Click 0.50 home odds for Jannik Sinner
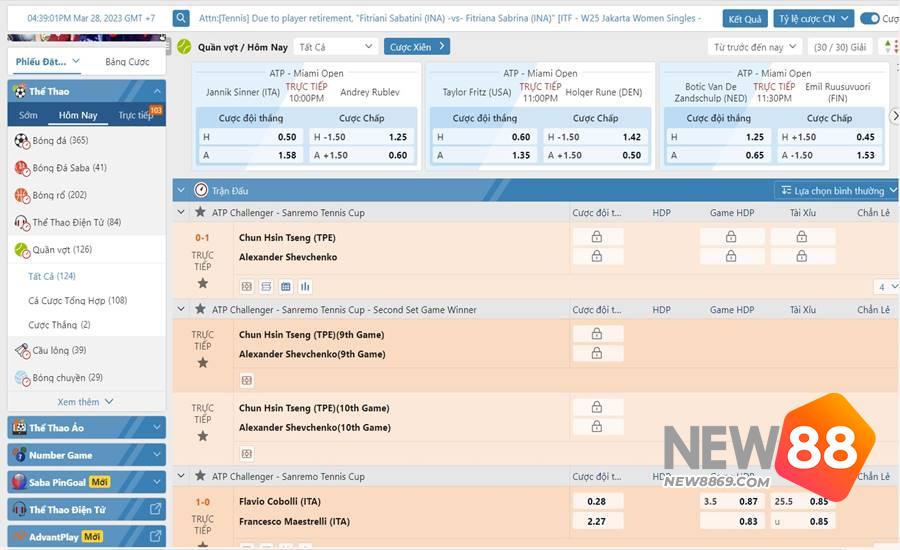This screenshot has width=900, height=550. click(251, 137)
